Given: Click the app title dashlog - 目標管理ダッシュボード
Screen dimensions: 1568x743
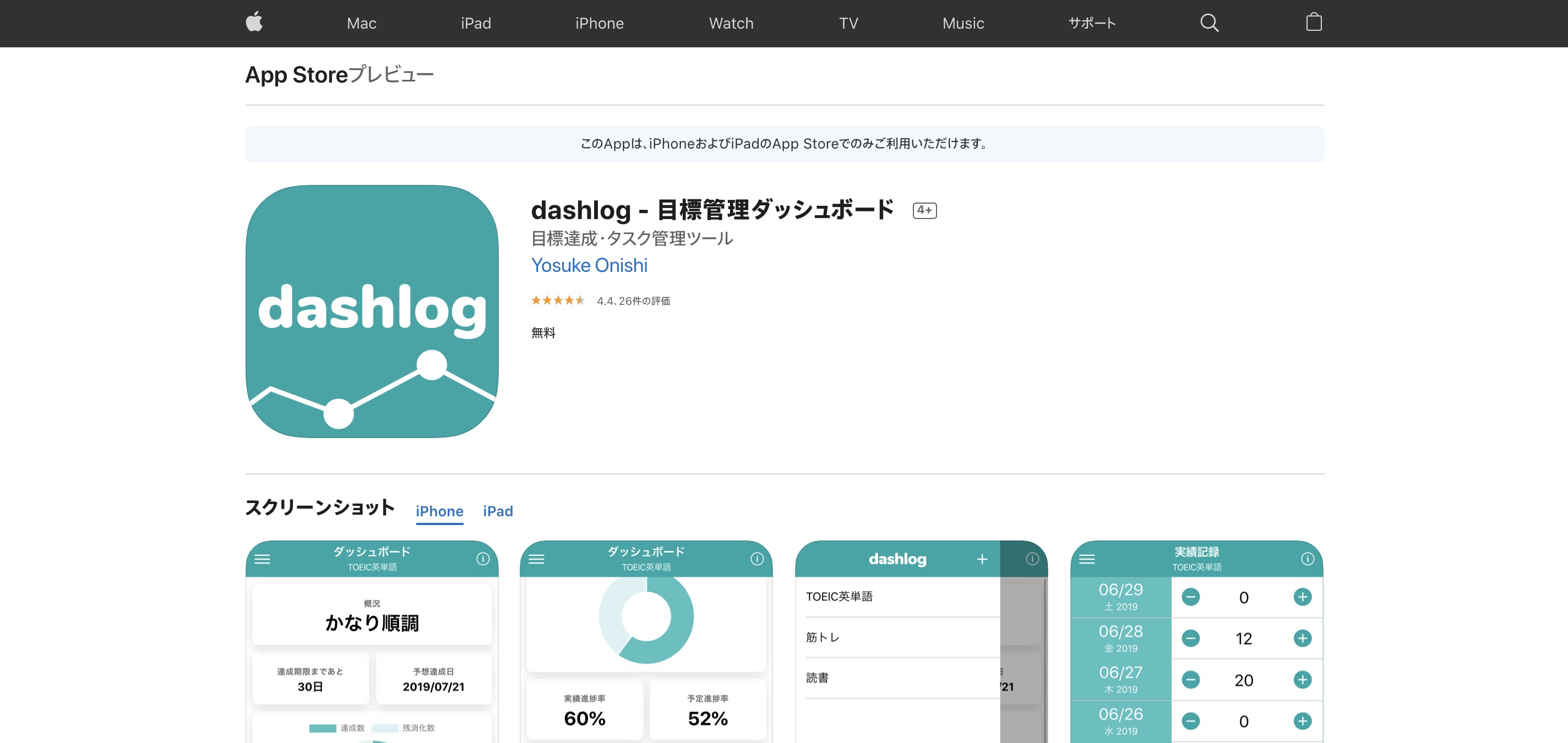Looking at the screenshot, I should (712, 210).
